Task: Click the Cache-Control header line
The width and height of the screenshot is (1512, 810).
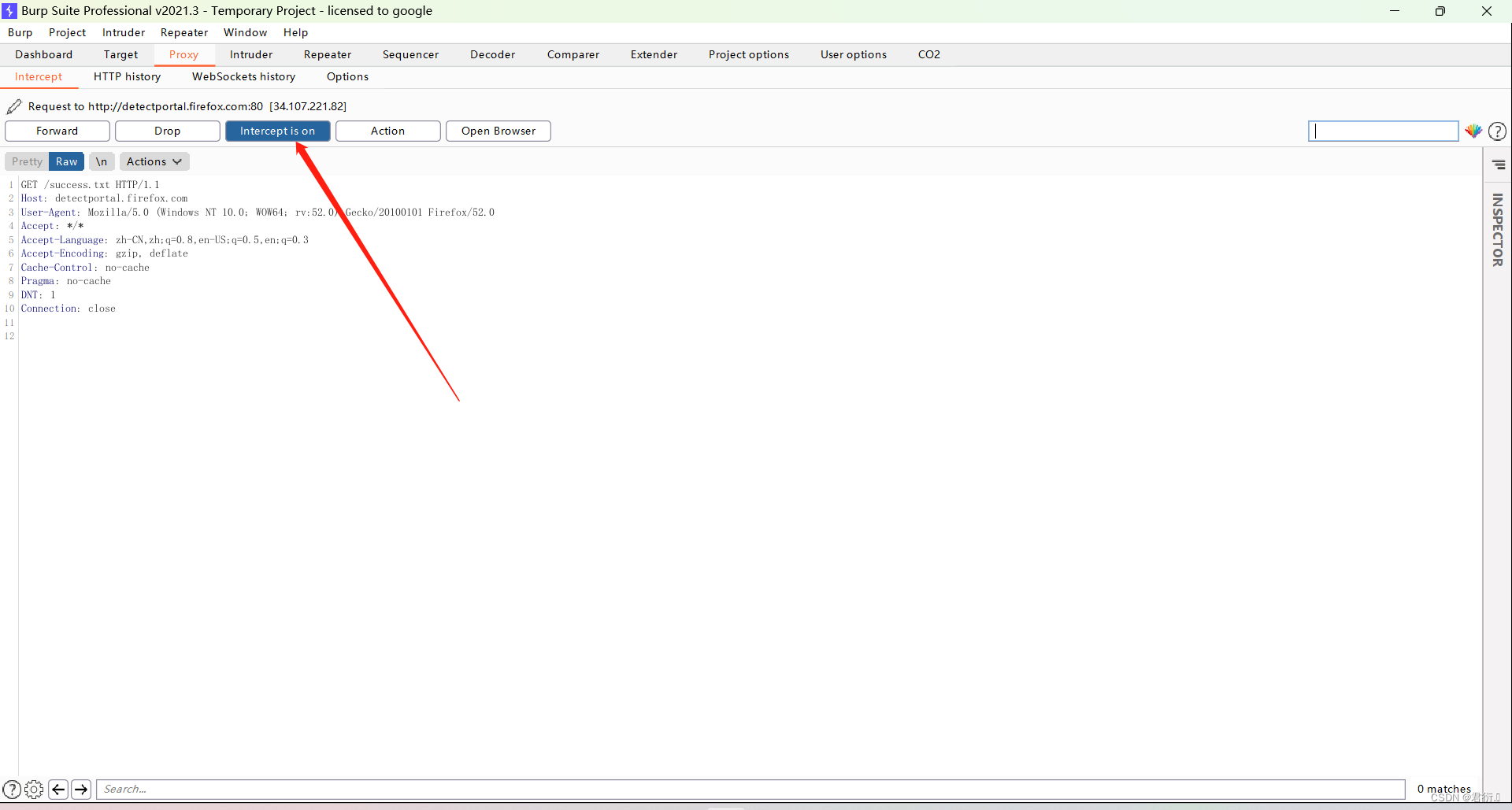Action: pyautogui.click(x=85, y=268)
